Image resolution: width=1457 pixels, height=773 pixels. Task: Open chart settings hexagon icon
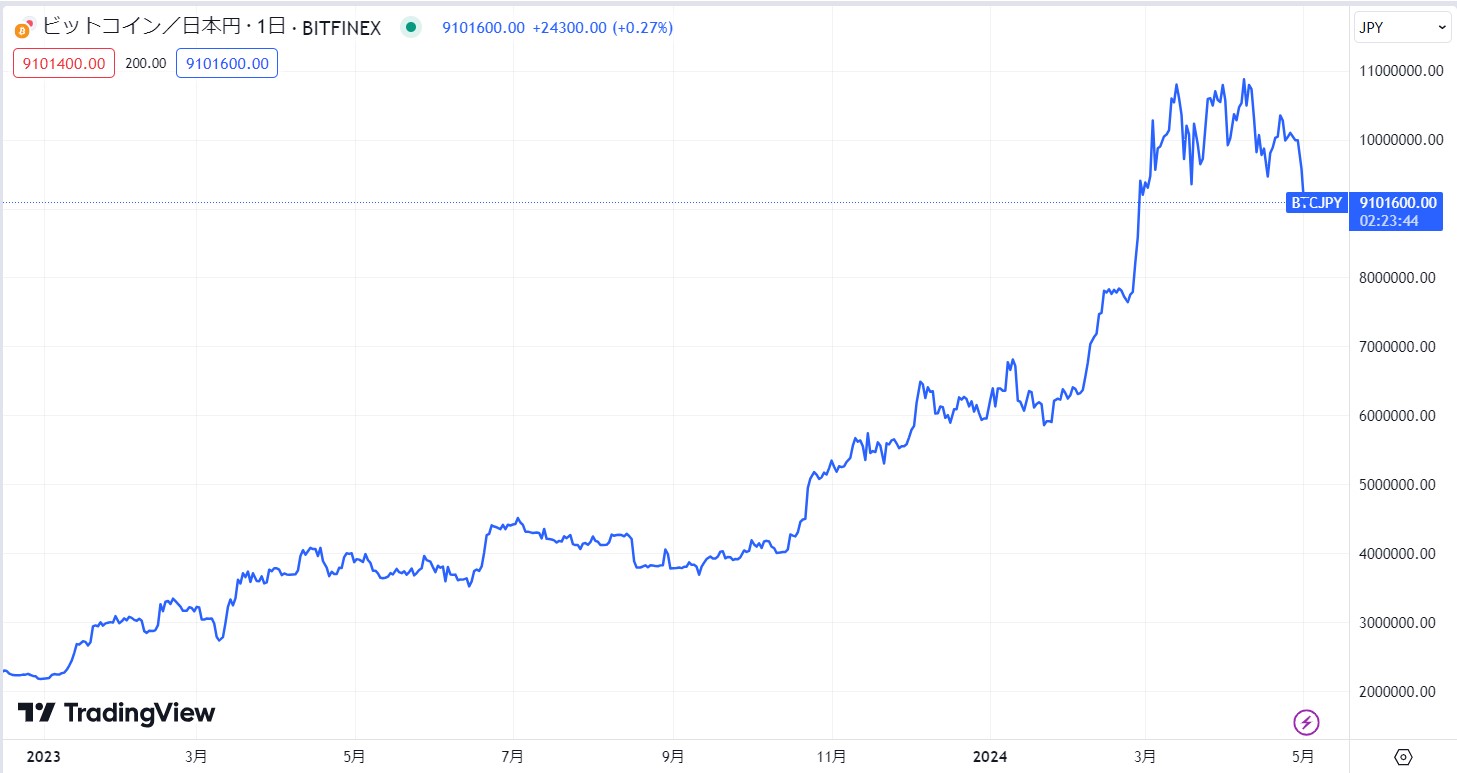click(1403, 756)
